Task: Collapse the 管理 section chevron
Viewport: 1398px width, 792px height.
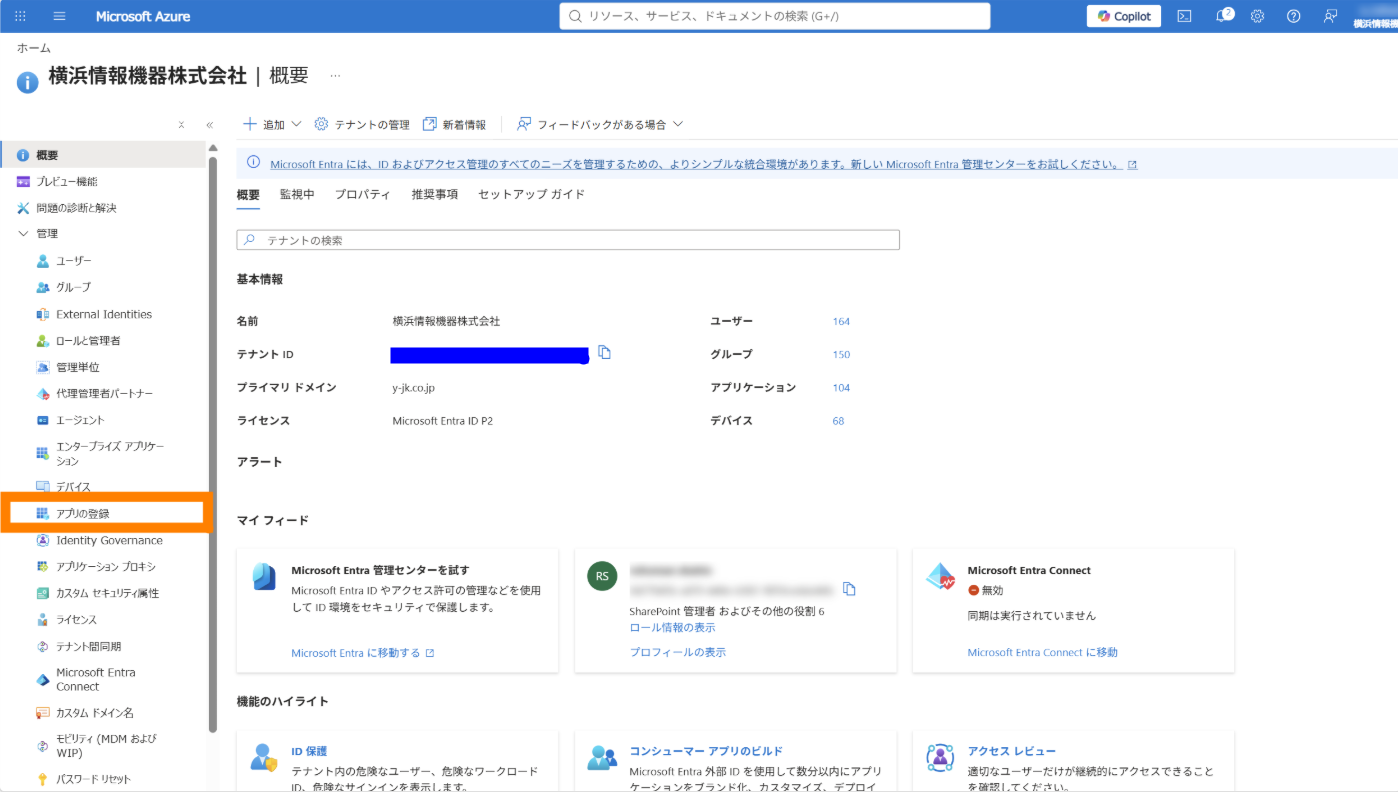Action: click(23, 234)
